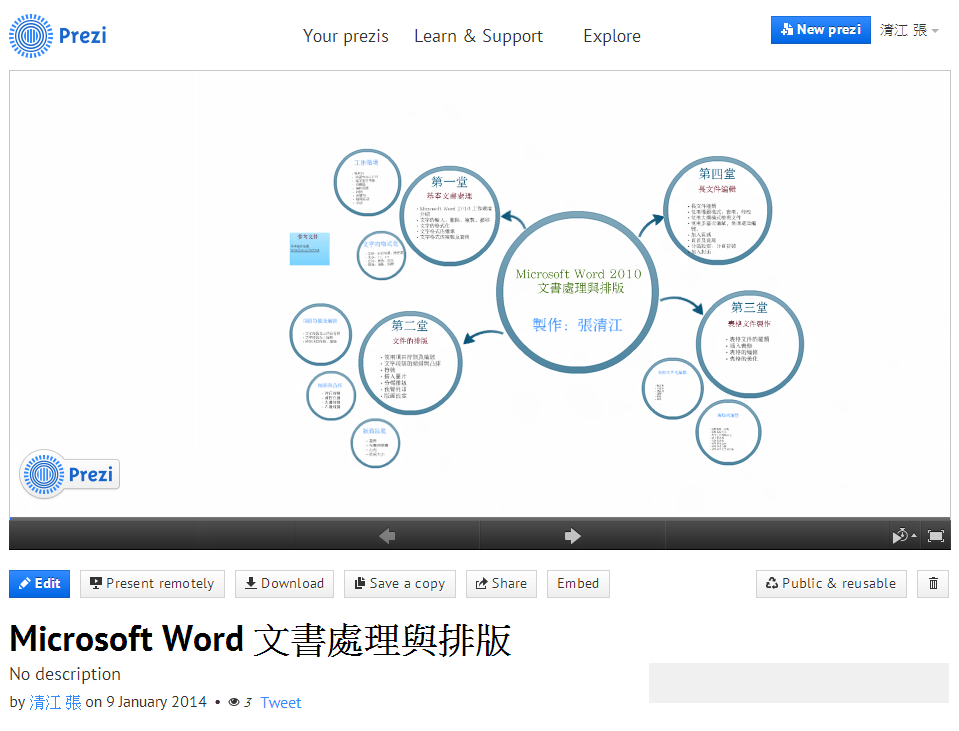Start Present remotely

tap(152, 584)
